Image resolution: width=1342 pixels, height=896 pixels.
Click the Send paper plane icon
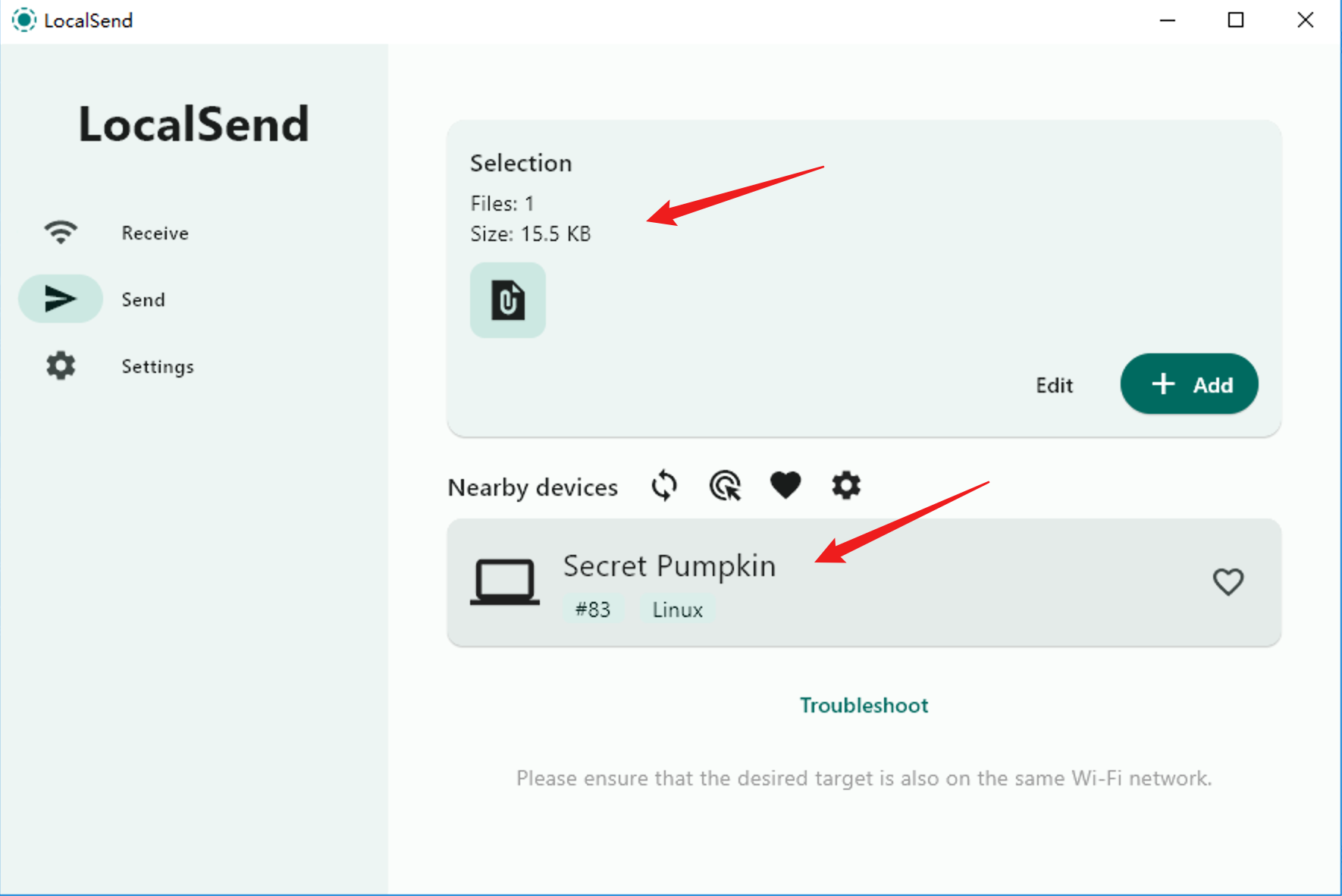pyautogui.click(x=61, y=299)
